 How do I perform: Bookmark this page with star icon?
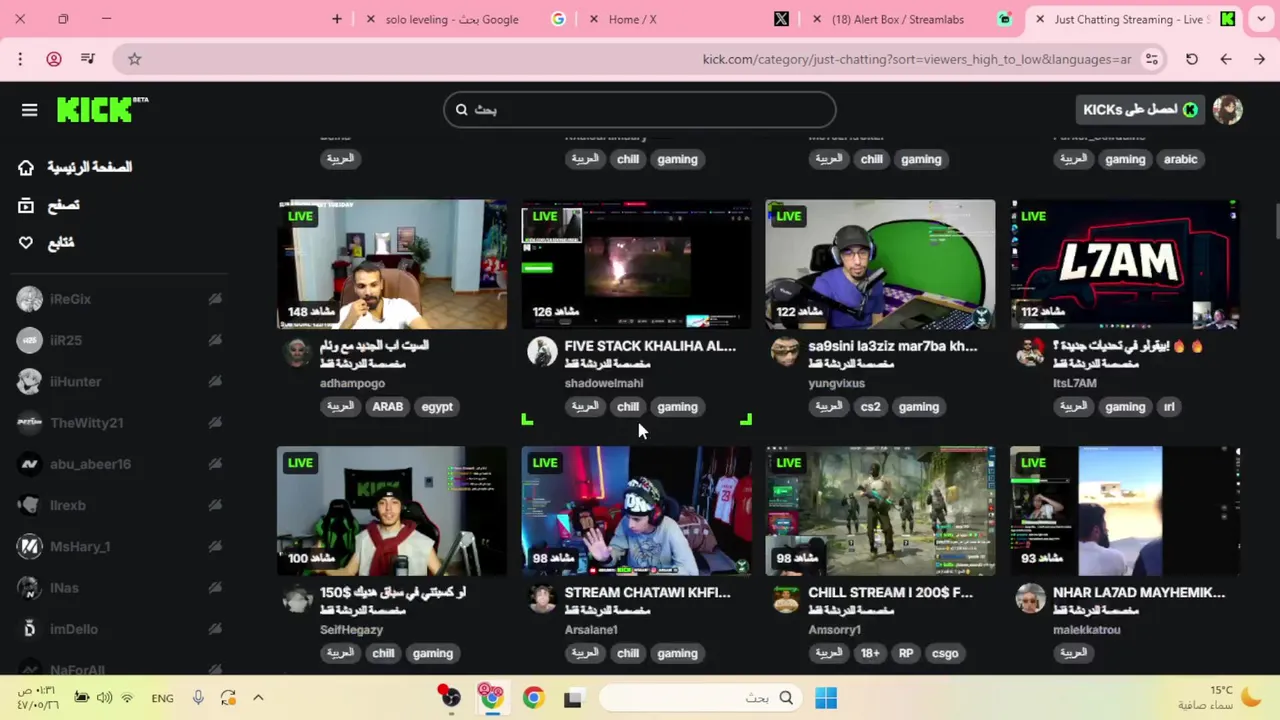134,59
